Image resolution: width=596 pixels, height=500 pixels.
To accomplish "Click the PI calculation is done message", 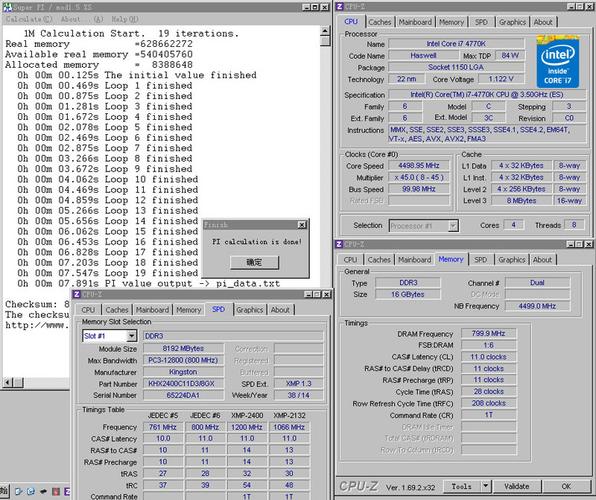I will click(x=257, y=241).
